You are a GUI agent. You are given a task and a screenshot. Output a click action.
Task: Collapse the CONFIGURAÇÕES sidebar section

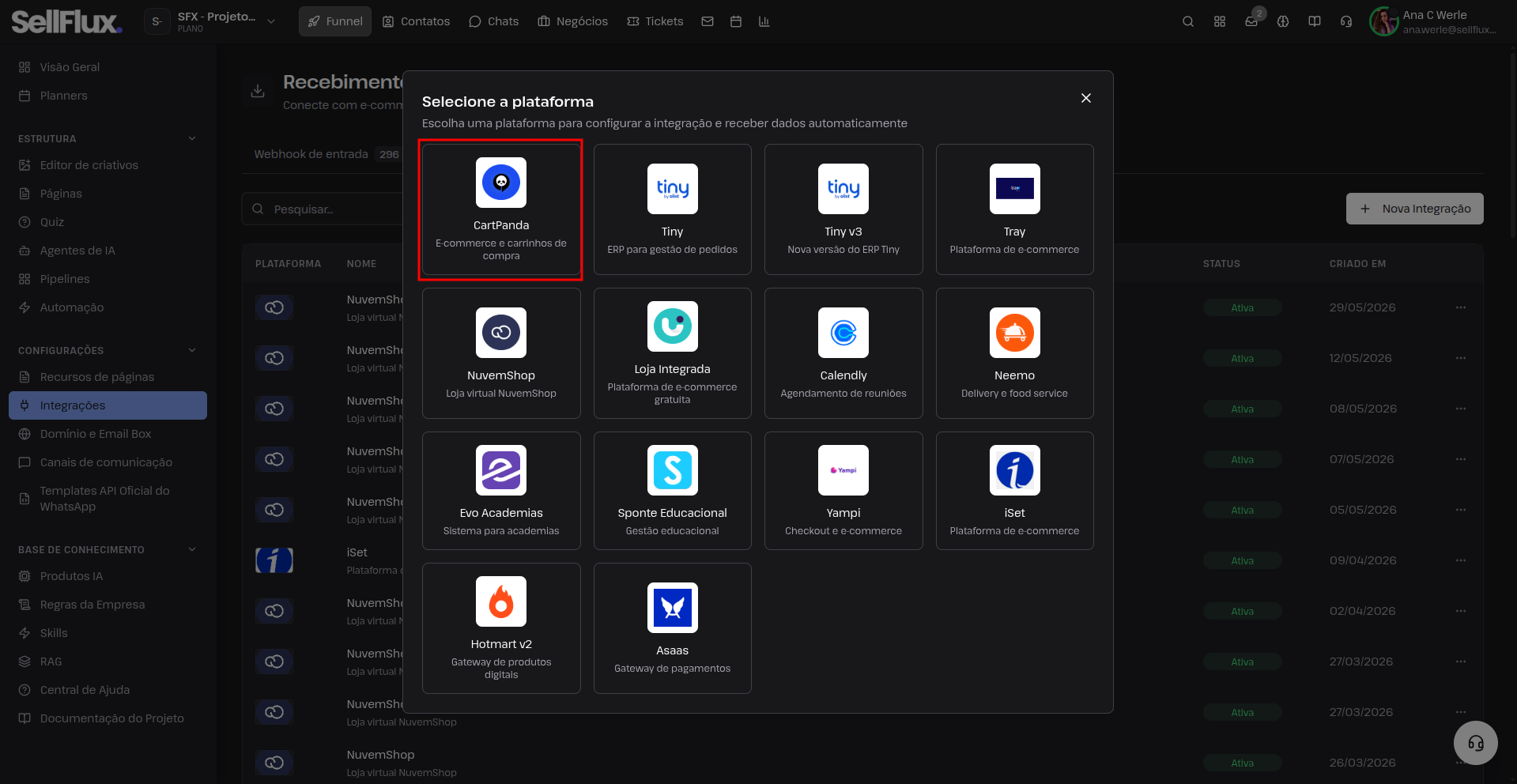[x=192, y=350]
